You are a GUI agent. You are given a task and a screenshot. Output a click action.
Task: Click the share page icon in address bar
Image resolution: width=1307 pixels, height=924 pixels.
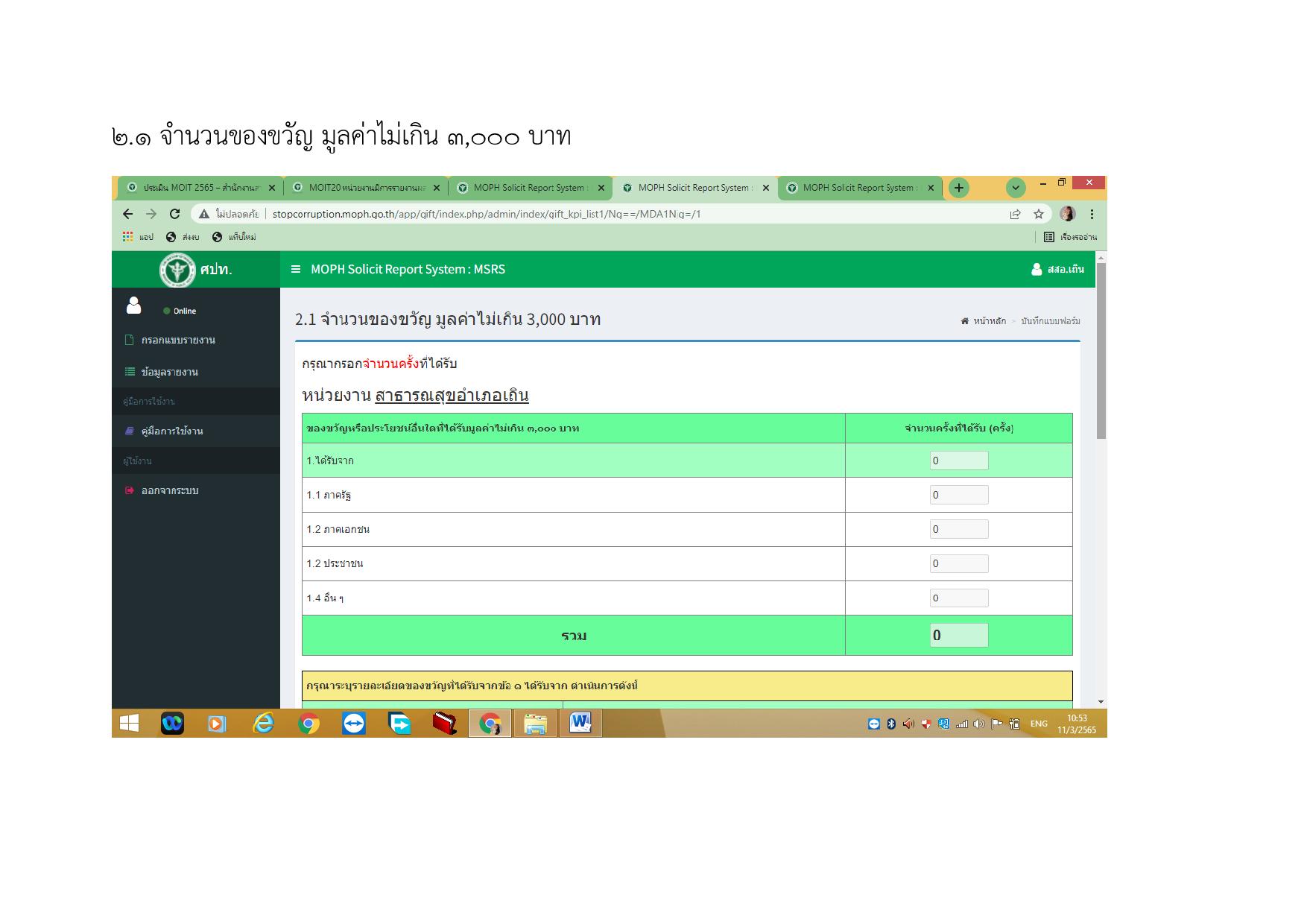point(1015,215)
